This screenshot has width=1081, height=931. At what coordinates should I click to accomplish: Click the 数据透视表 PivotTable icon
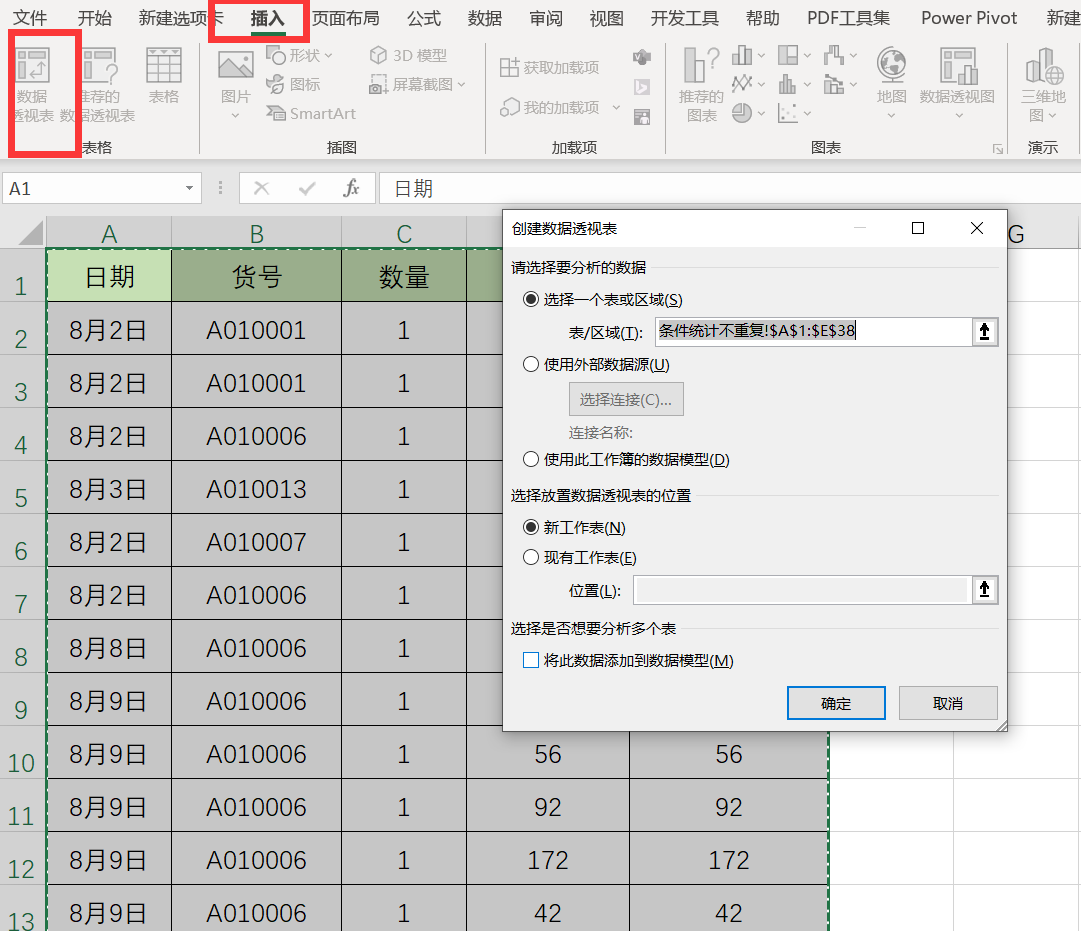32,67
